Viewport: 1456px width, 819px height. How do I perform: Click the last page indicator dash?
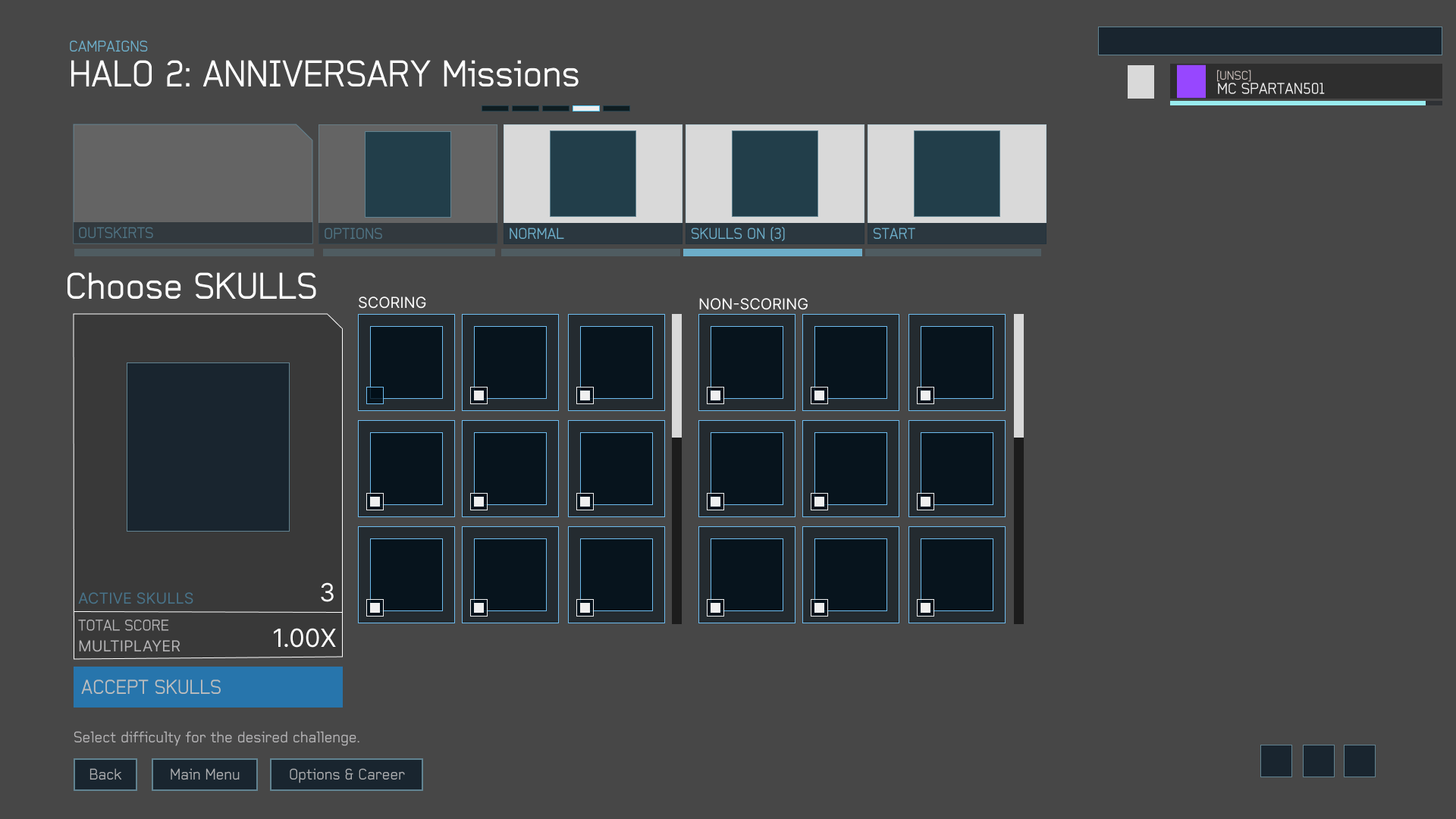(x=617, y=108)
